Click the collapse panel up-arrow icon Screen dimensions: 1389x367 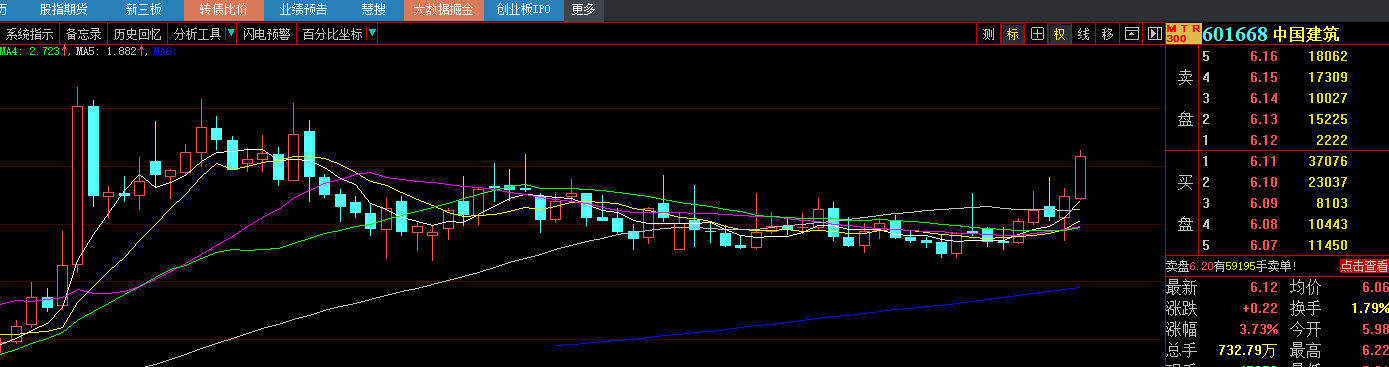pyautogui.click(x=1132, y=34)
